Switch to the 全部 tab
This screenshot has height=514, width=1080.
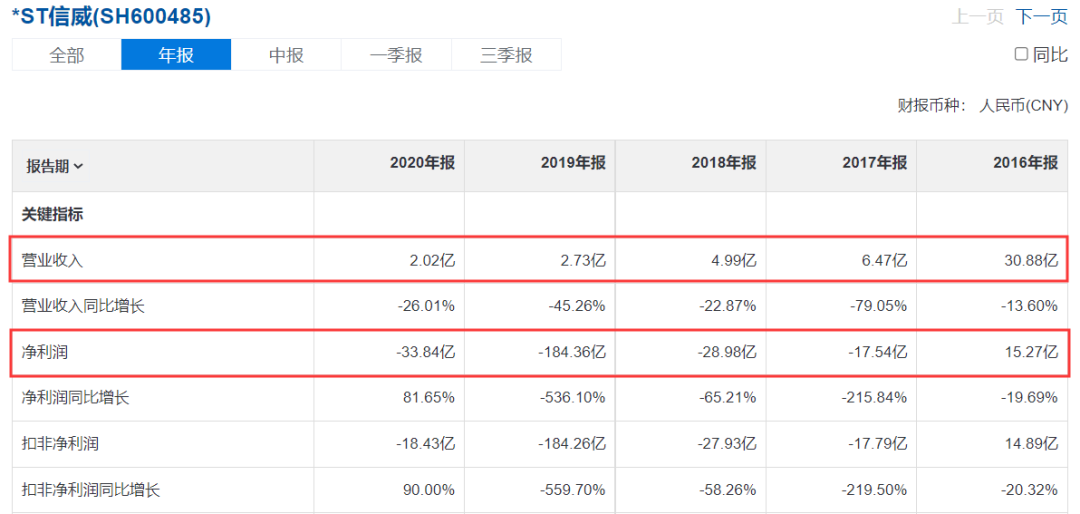tap(67, 55)
